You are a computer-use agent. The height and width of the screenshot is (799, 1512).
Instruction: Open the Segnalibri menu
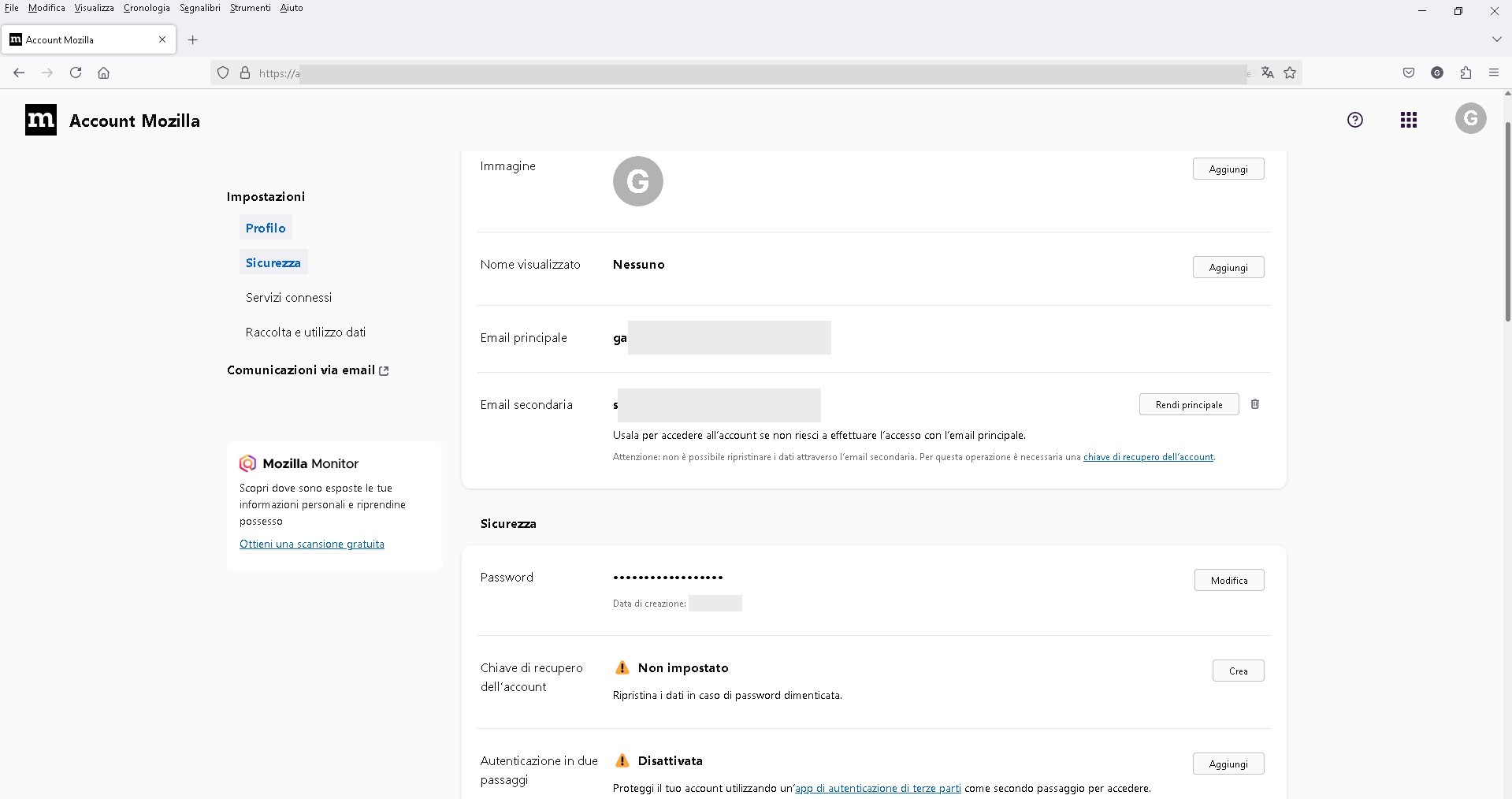tap(200, 8)
